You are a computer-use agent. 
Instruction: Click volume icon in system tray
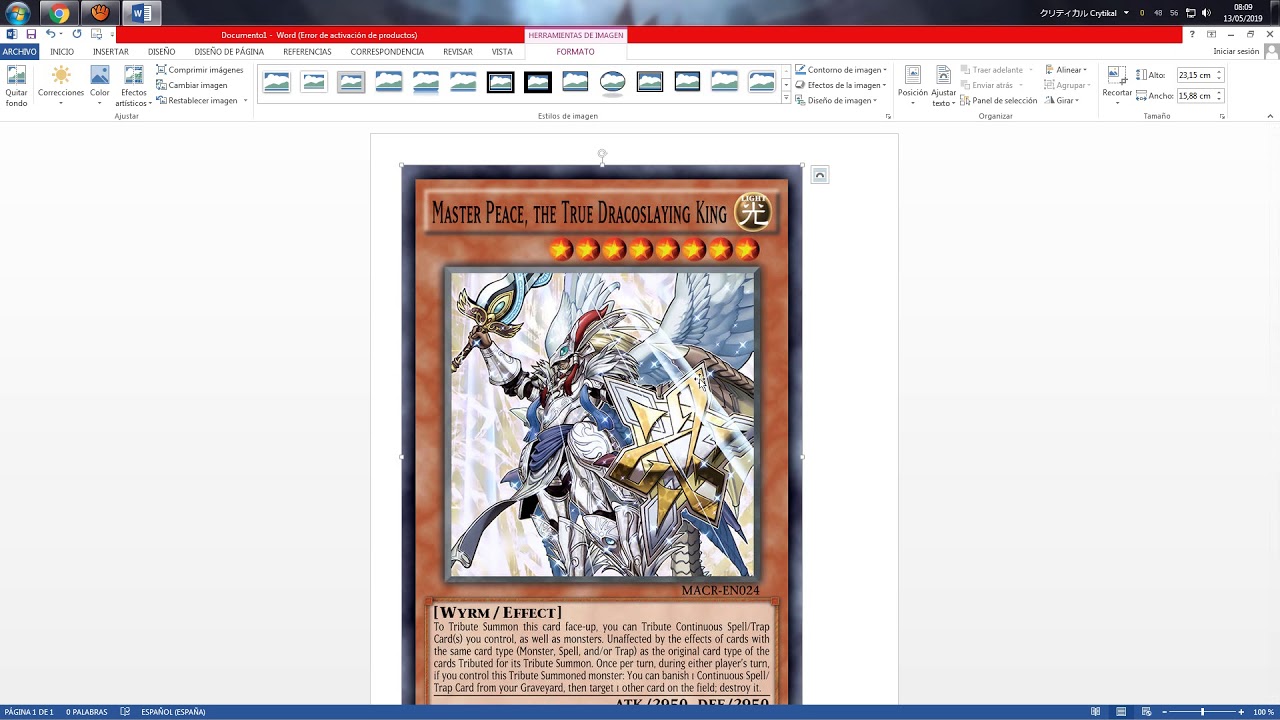[1205, 13]
